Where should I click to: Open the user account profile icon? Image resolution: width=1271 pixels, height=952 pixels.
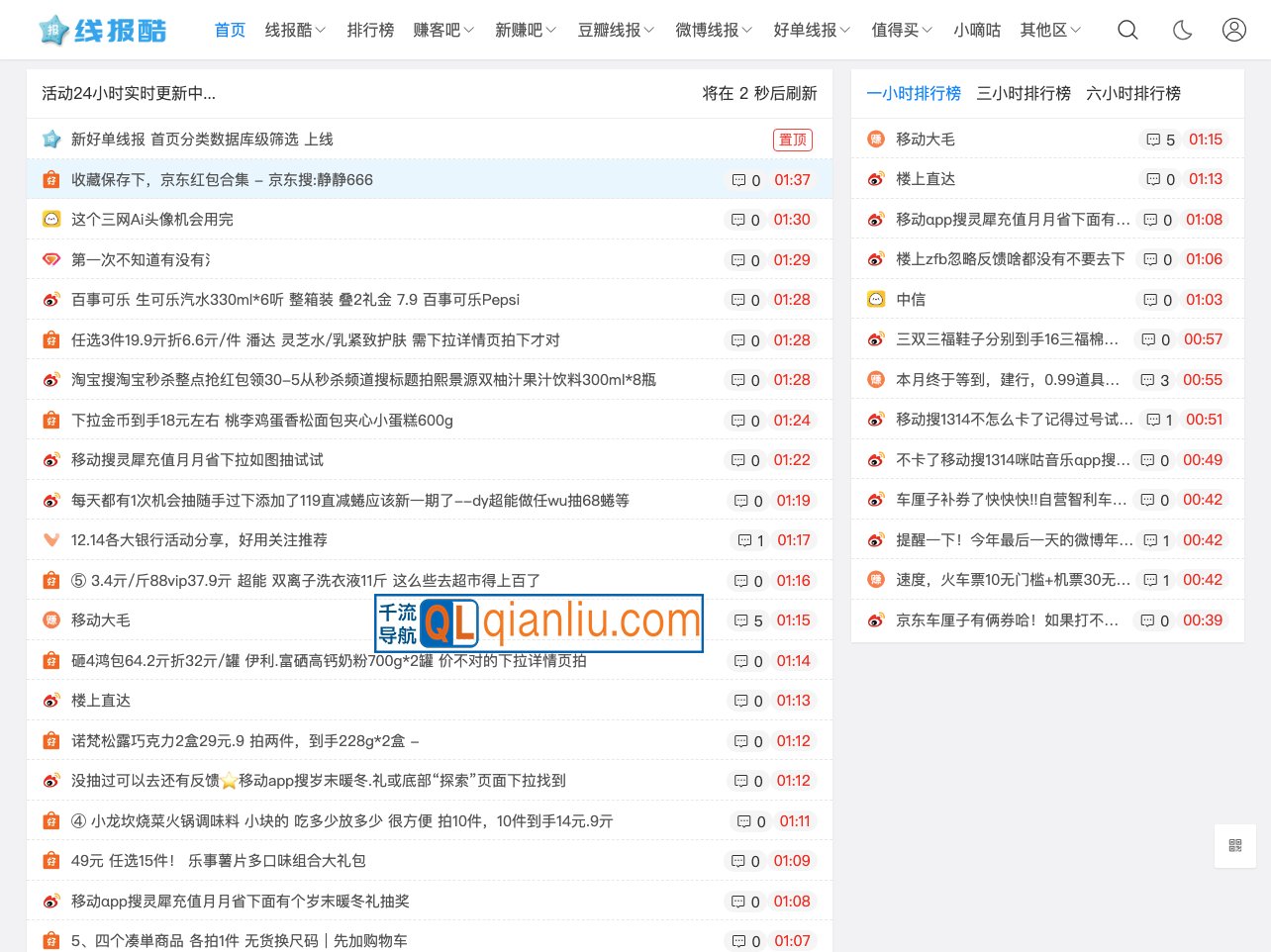tap(1233, 30)
